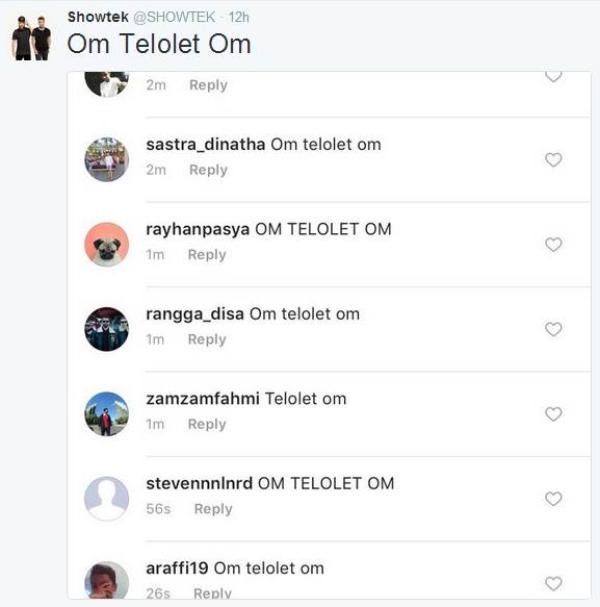Open Showtek's profile picture
600x607 pixels.
point(31,39)
